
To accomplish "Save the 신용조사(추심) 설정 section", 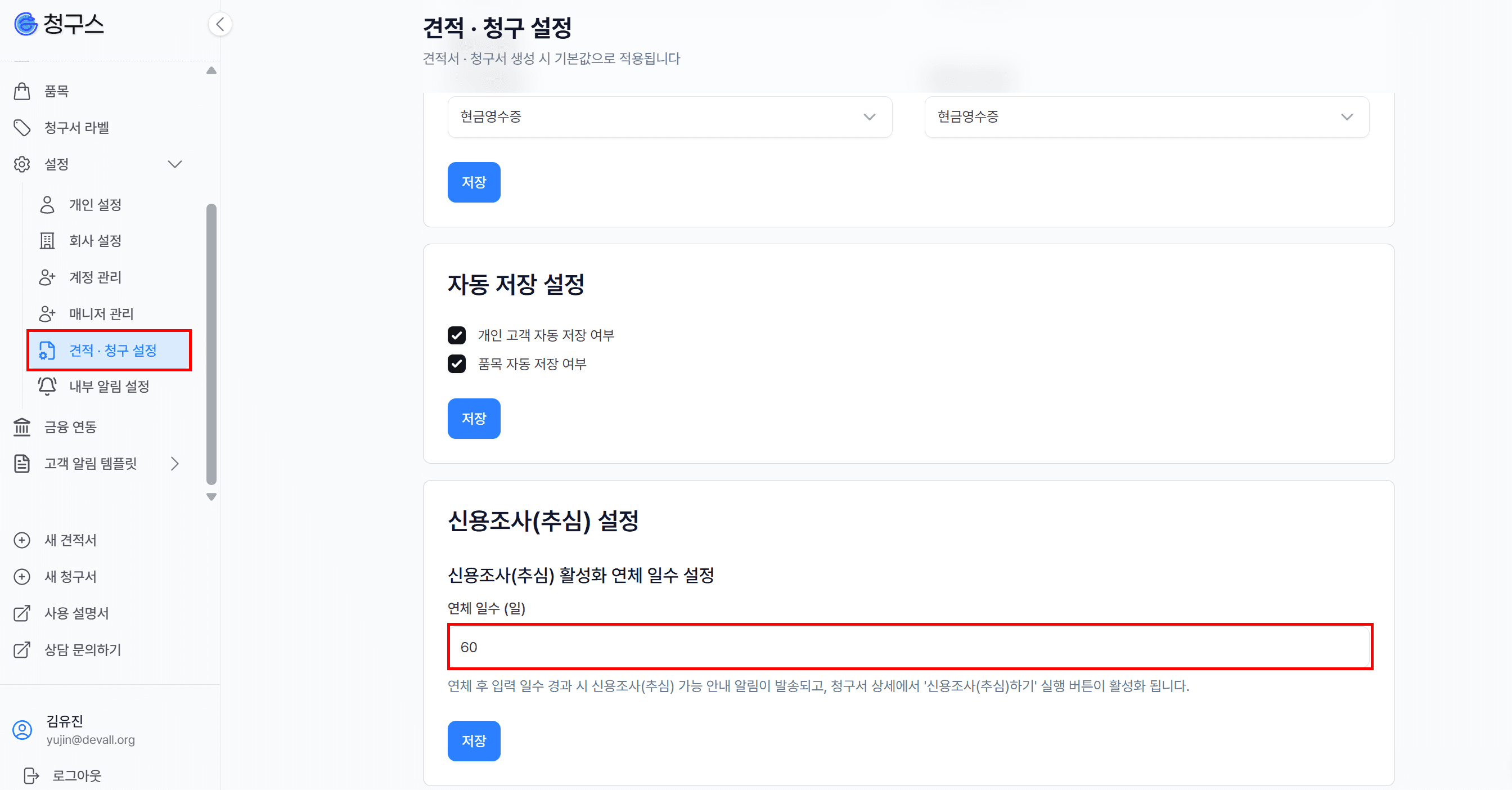I will [x=474, y=740].
